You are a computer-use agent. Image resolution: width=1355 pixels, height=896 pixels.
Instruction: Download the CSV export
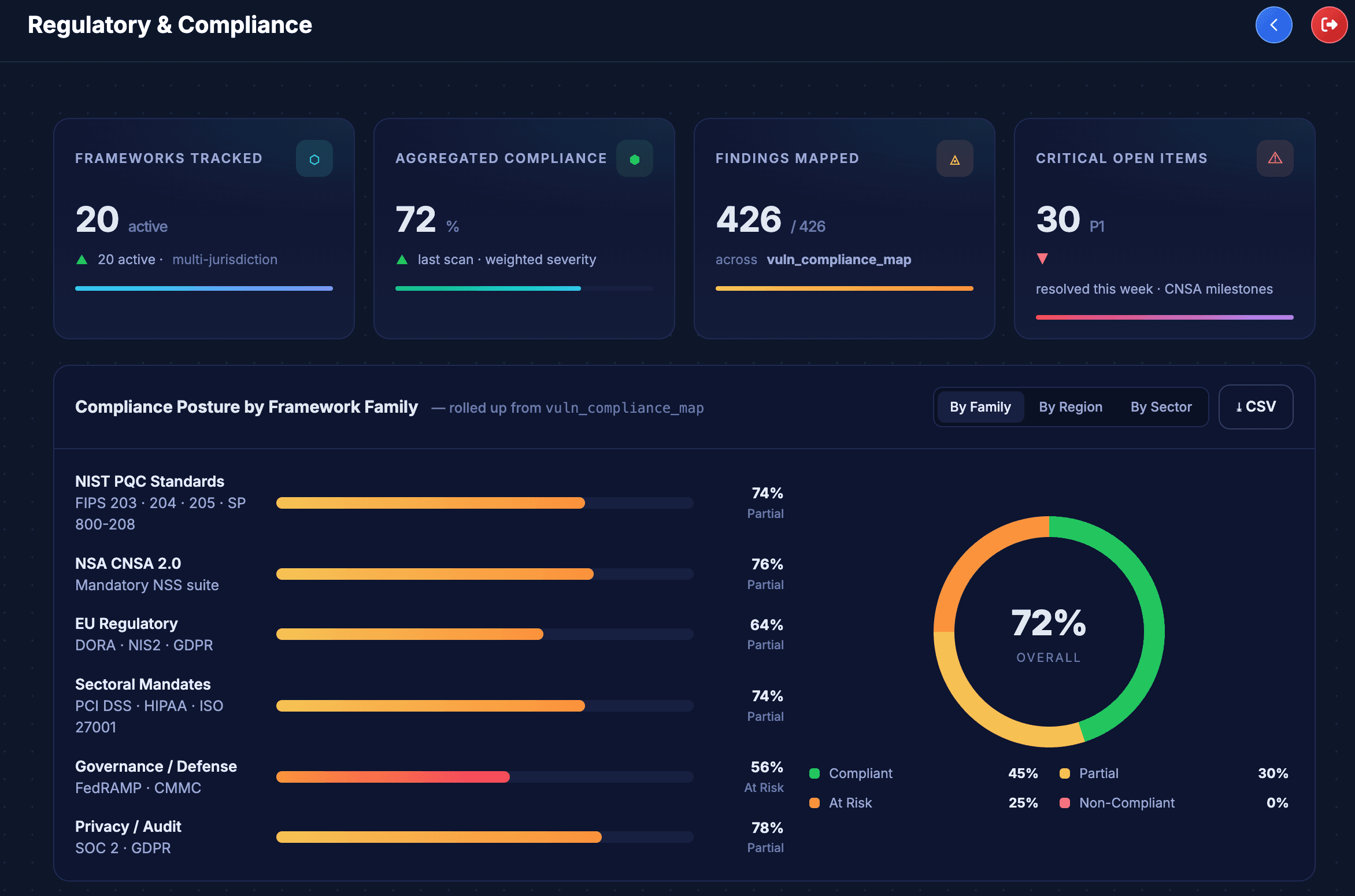(x=1256, y=407)
